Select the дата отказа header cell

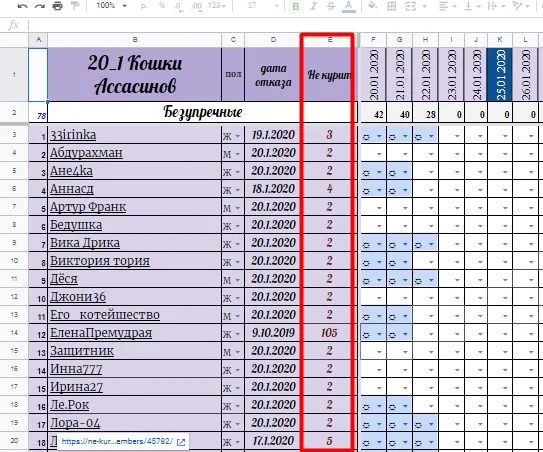273,74
